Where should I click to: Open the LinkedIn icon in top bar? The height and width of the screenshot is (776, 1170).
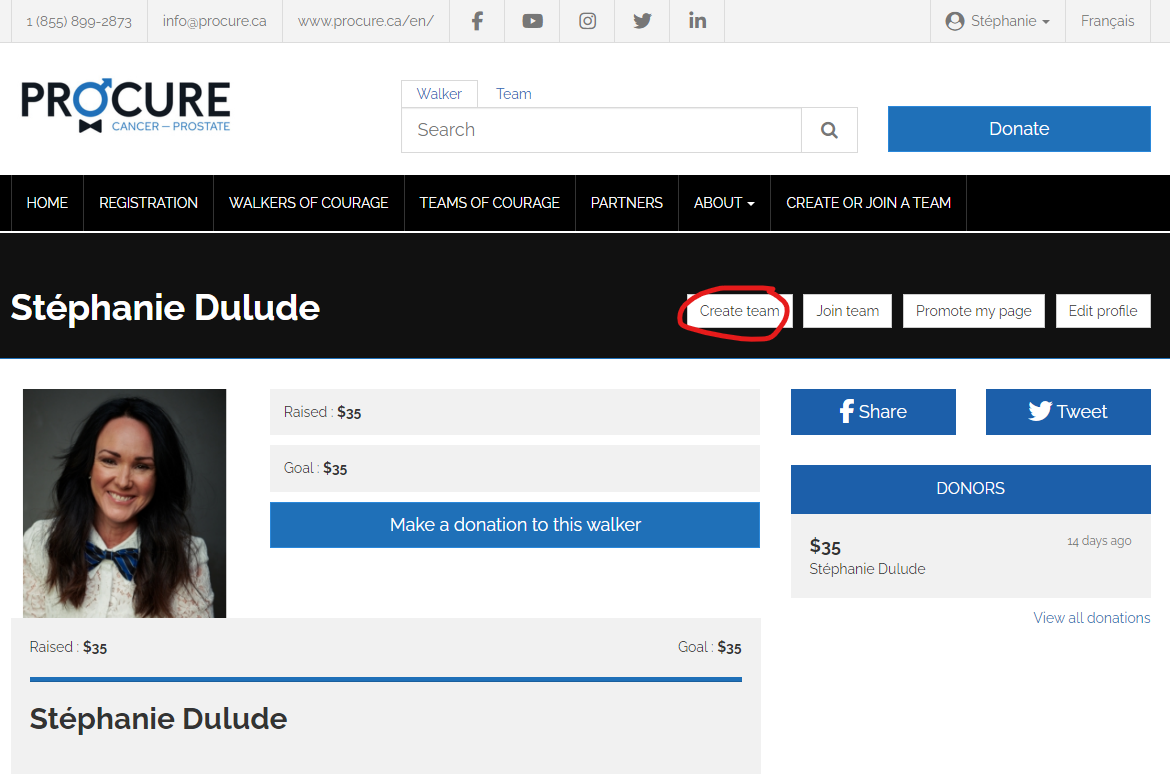tap(697, 21)
